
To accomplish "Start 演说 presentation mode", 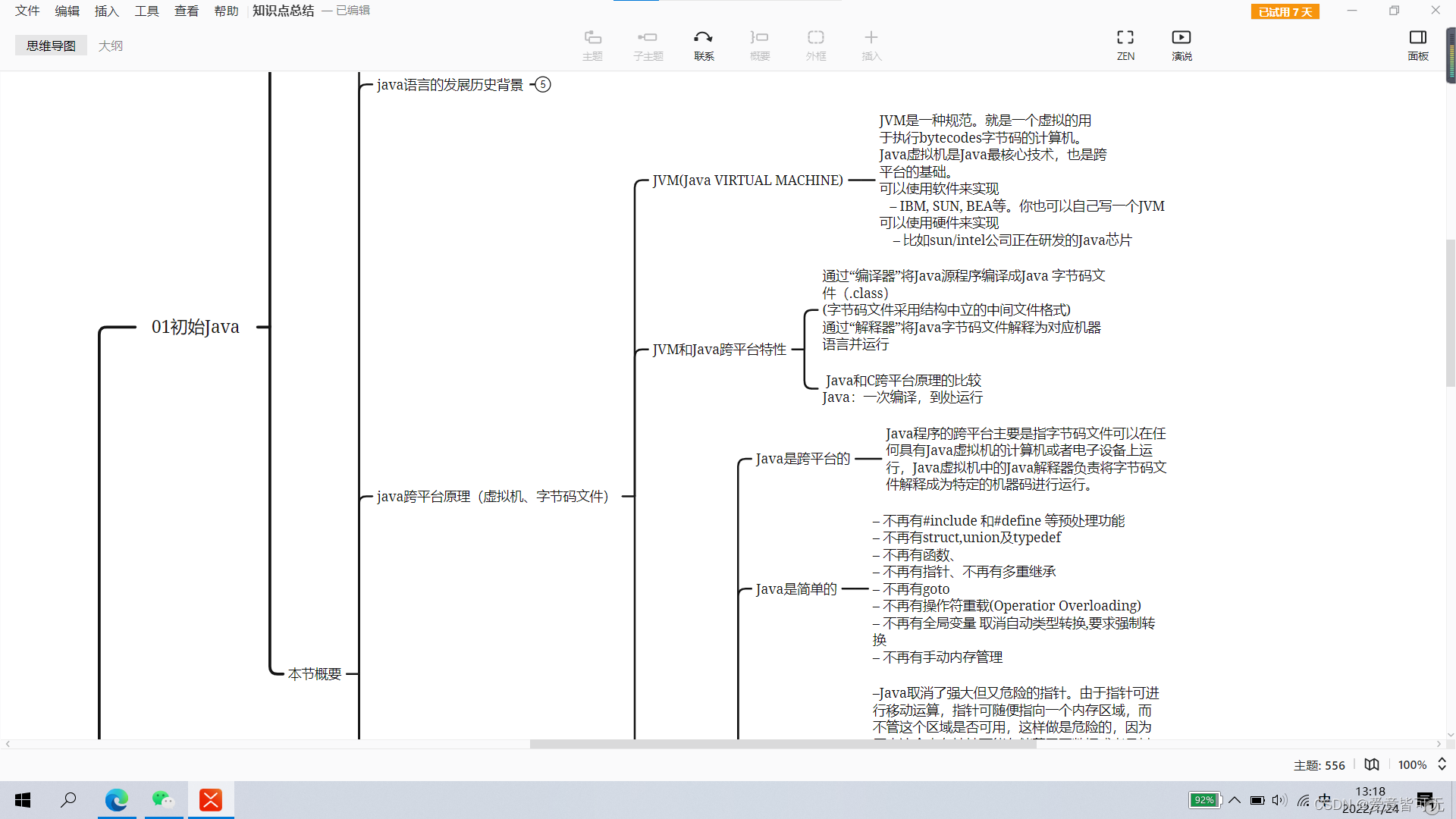I will (x=1181, y=45).
